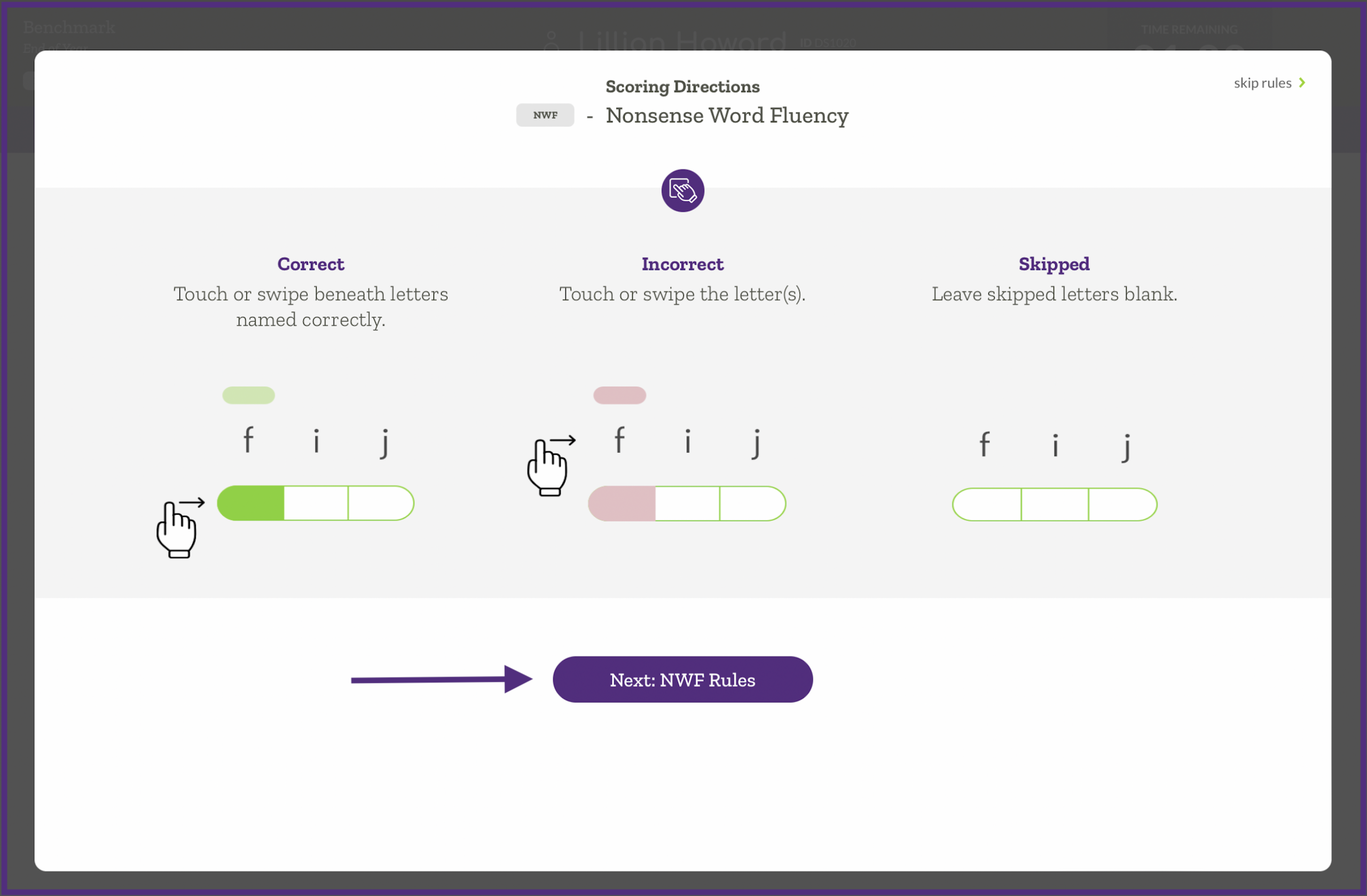Click the green pill above the Correct example
The height and width of the screenshot is (896, 1367).
coord(248,395)
